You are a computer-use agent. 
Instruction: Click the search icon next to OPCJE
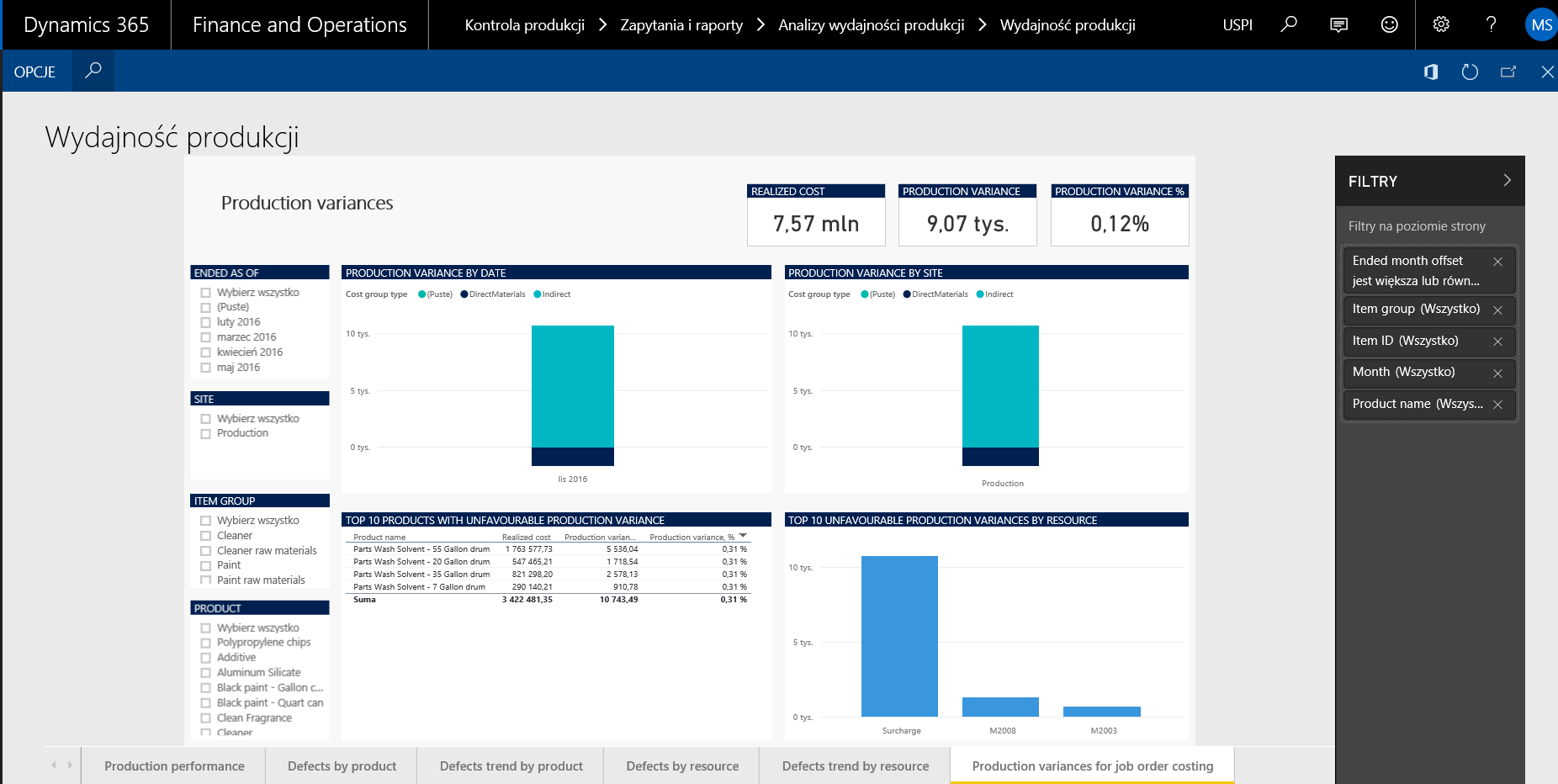pos(93,71)
